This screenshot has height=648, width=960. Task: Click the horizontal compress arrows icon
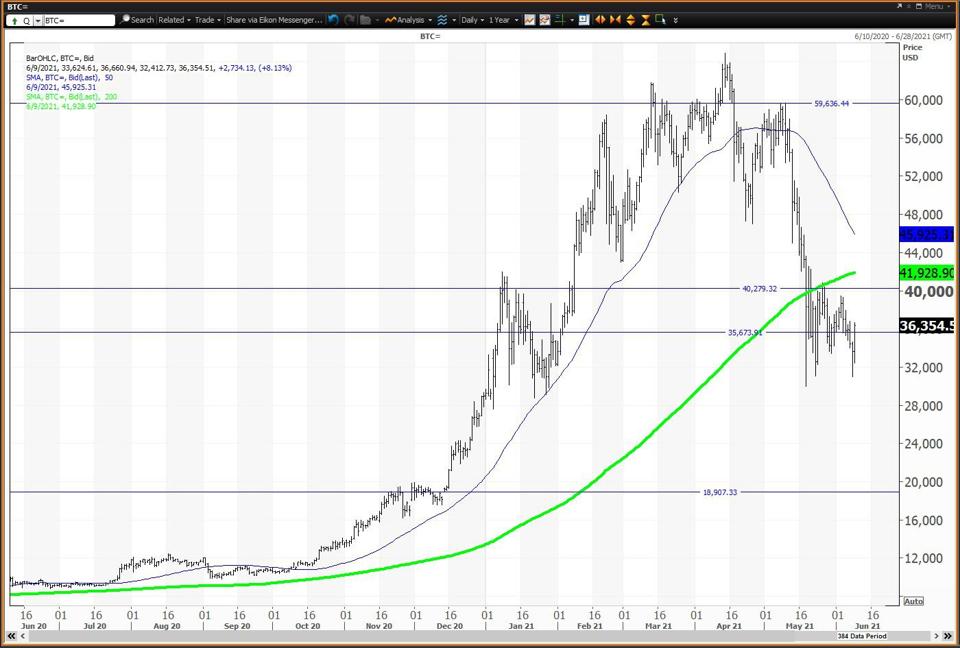[616, 19]
